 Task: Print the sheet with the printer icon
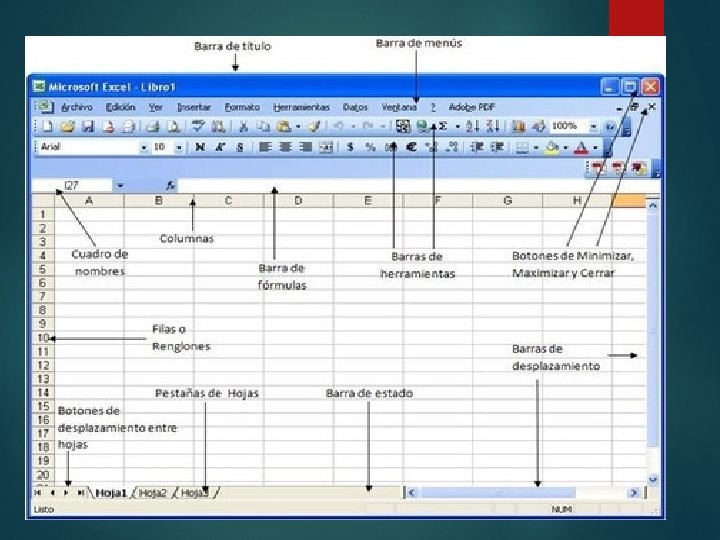(x=152, y=126)
